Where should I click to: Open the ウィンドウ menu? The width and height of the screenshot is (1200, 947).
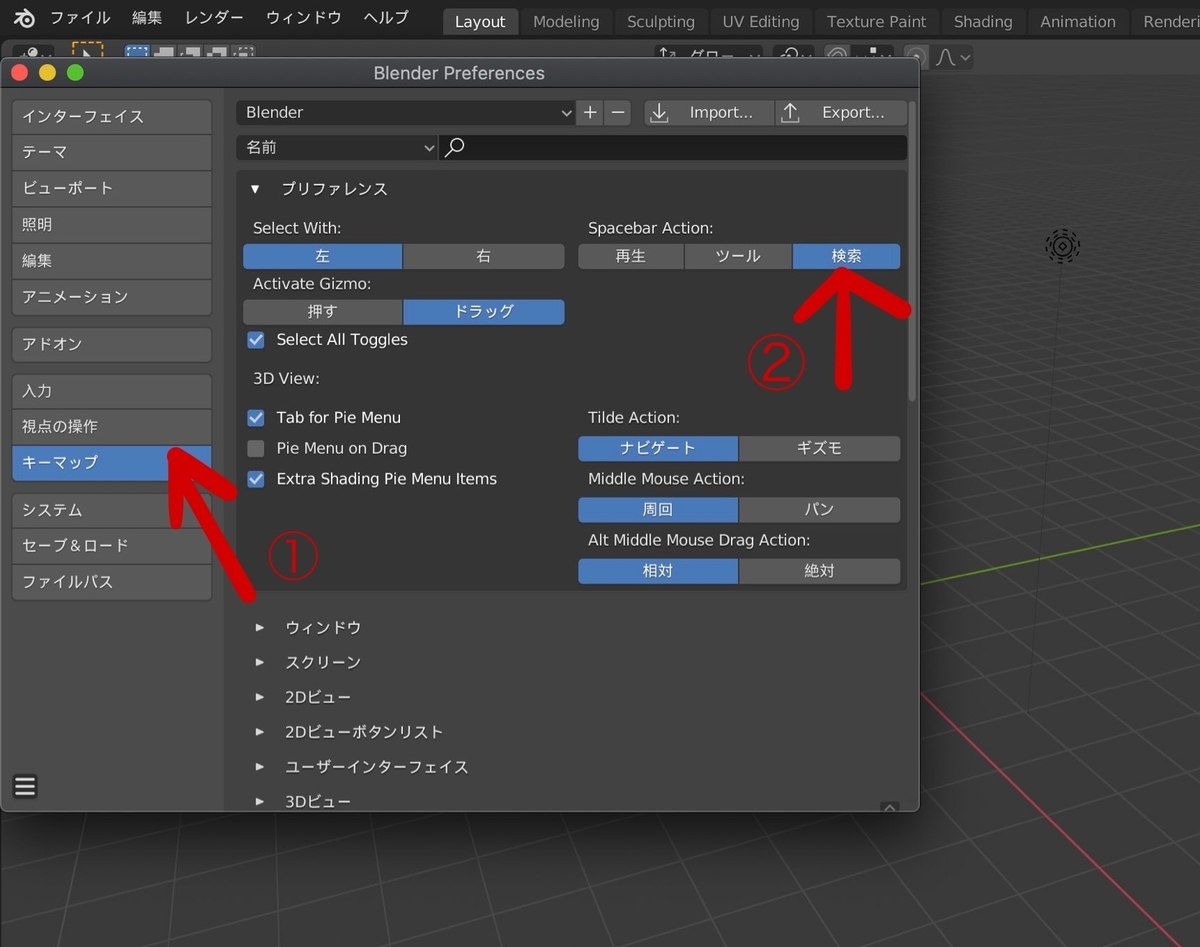click(x=304, y=18)
